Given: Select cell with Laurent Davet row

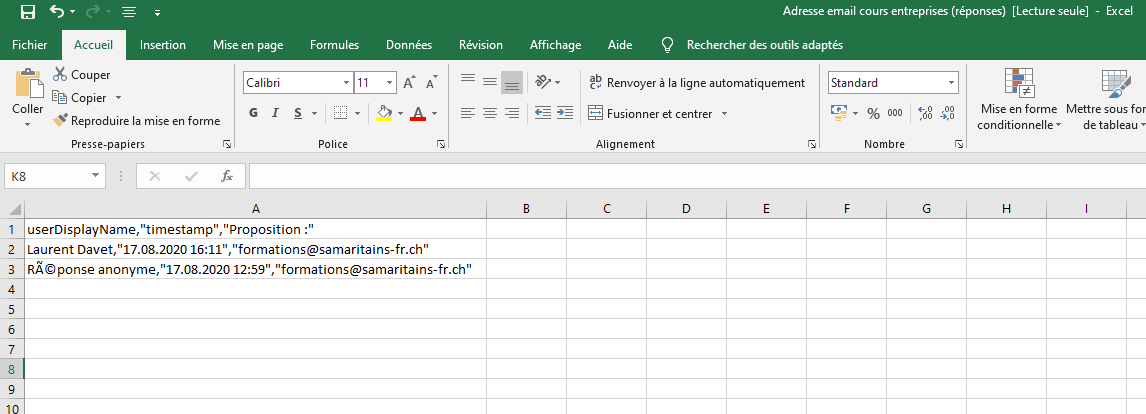Looking at the screenshot, I should (255, 249).
